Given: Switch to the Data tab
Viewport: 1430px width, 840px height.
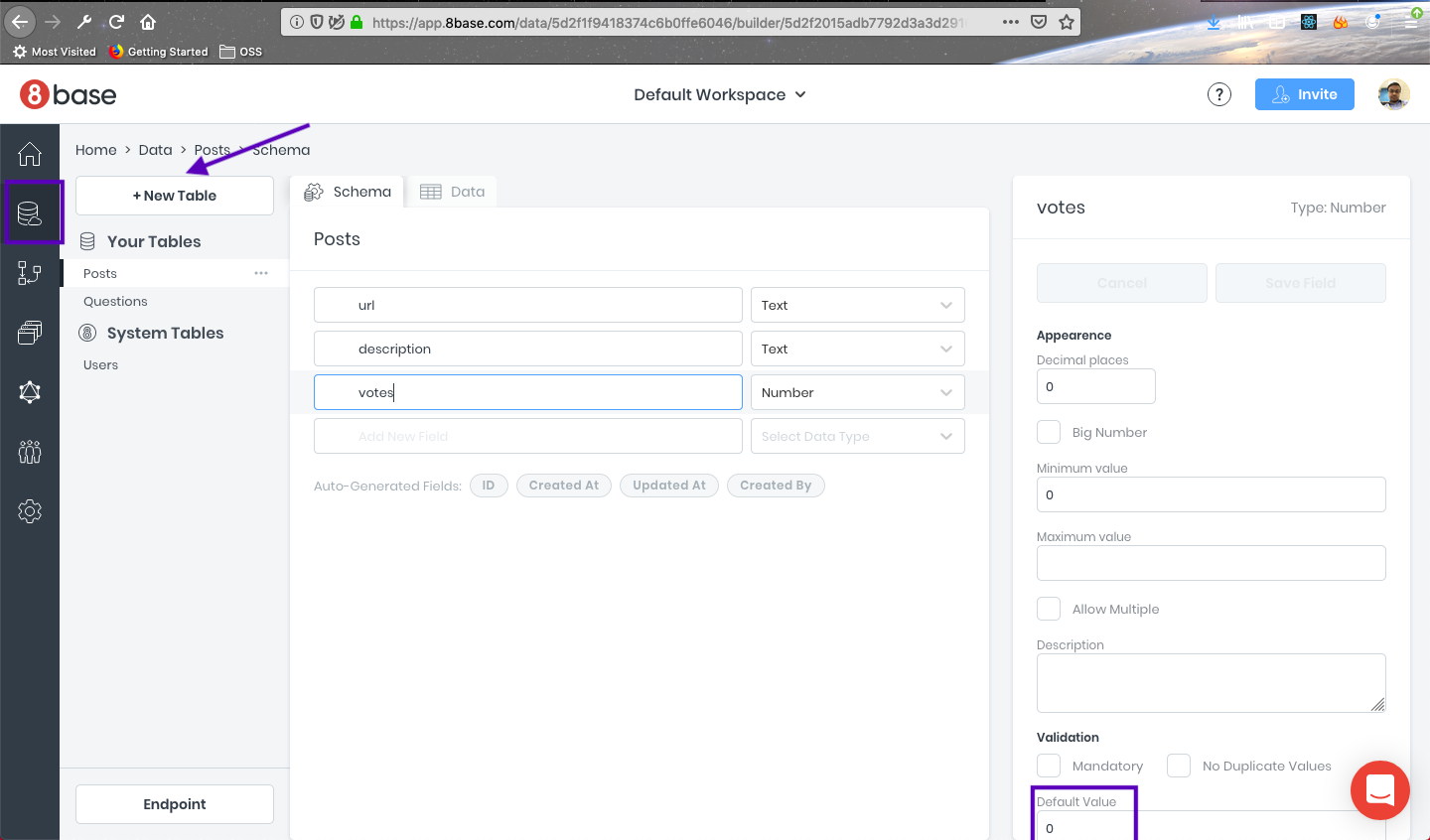Looking at the screenshot, I should (452, 192).
